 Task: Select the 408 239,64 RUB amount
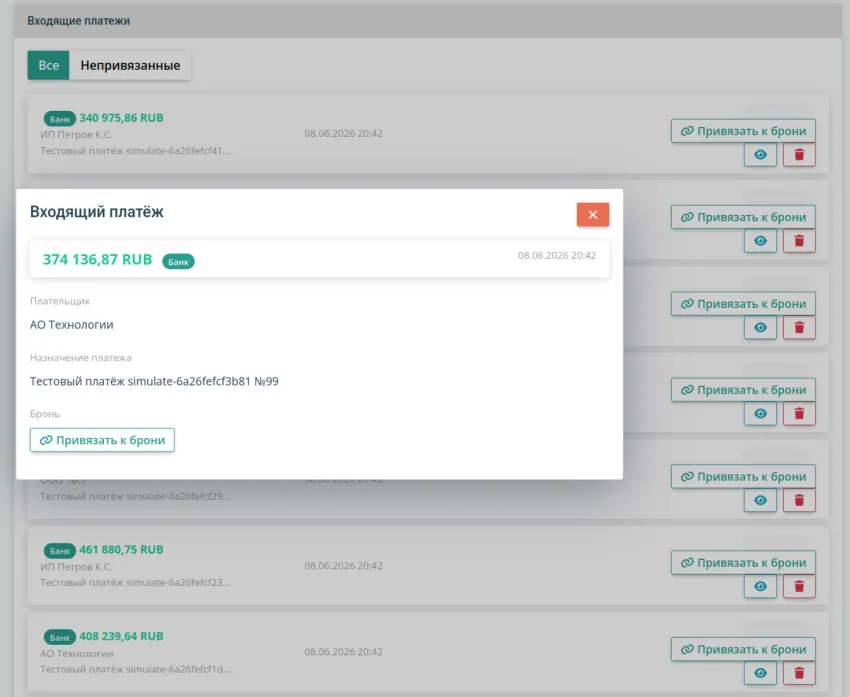[121, 636]
